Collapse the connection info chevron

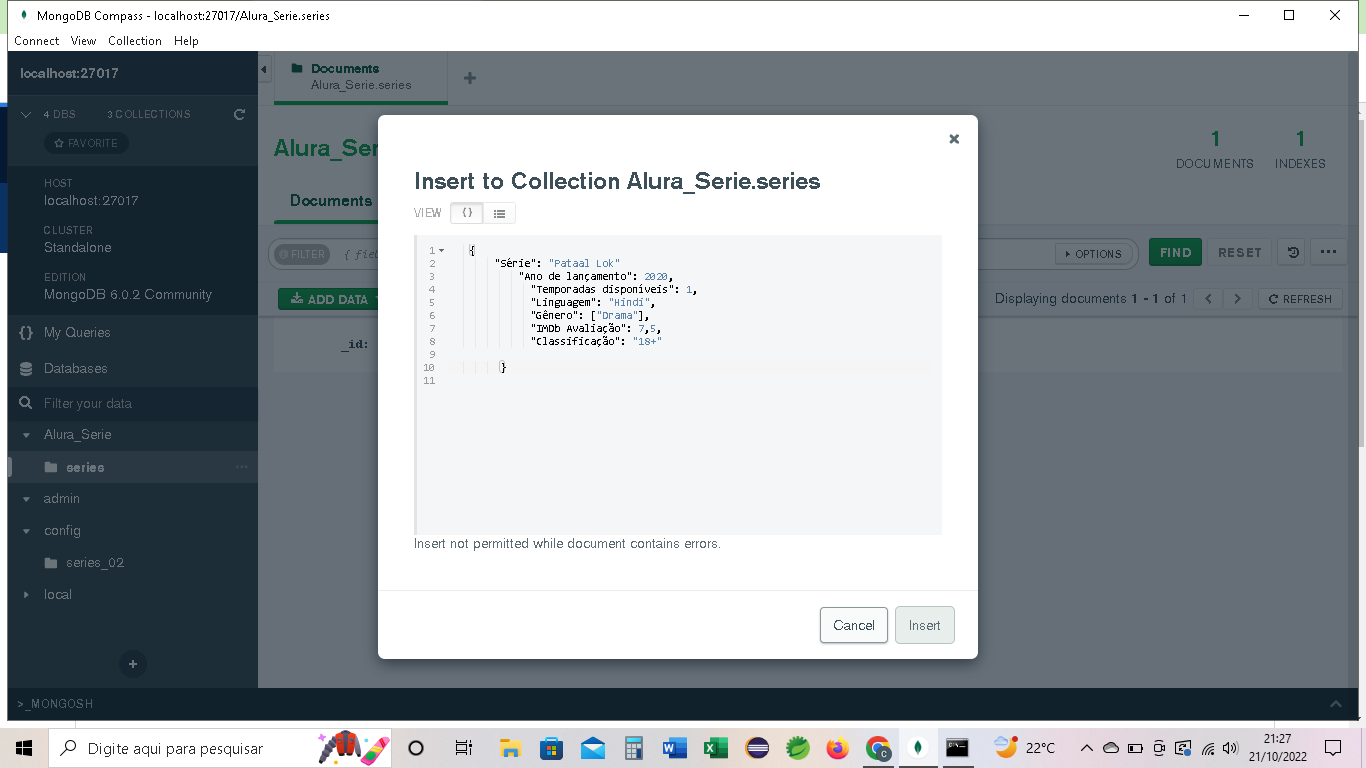click(27, 114)
